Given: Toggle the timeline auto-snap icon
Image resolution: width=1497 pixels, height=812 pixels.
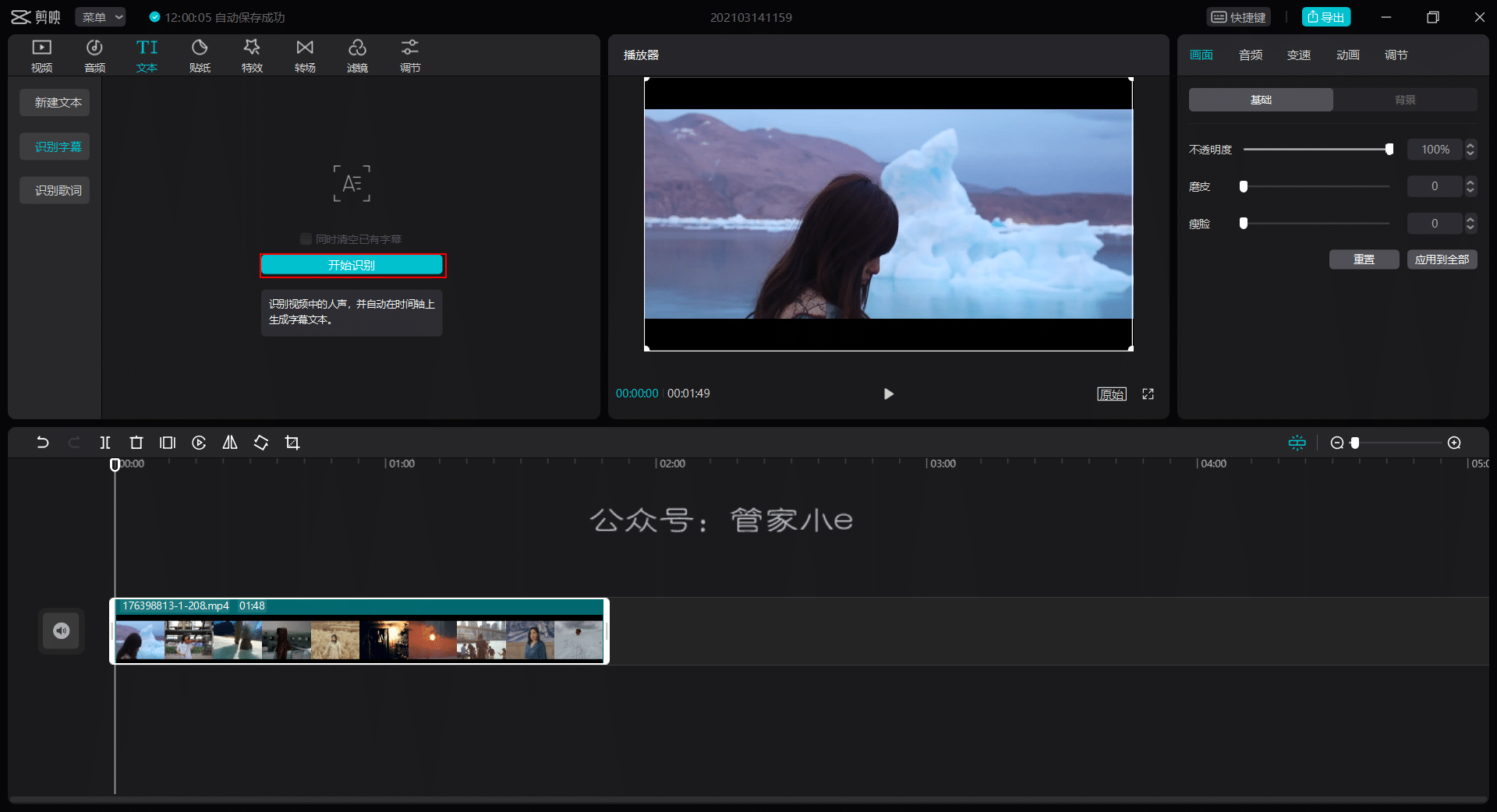Looking at the screenshot, I should coord(1297,443).
